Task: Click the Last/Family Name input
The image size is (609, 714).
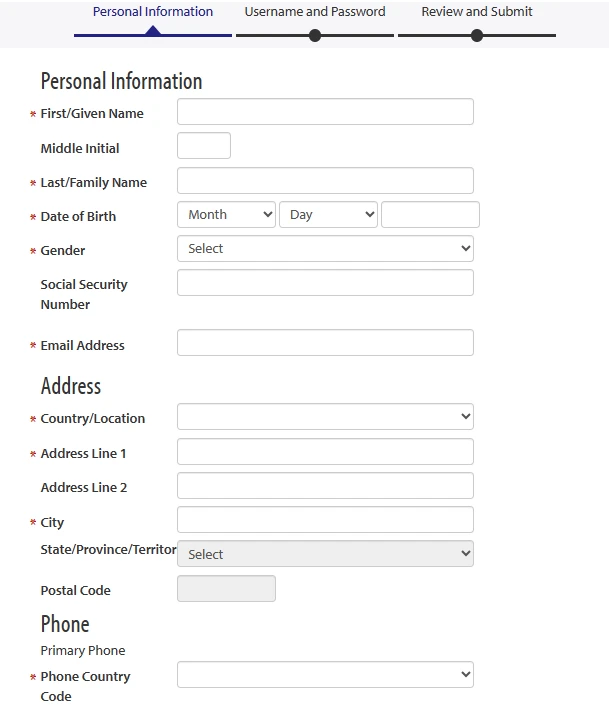Action: pyautogui.click(x=325, y=180)
